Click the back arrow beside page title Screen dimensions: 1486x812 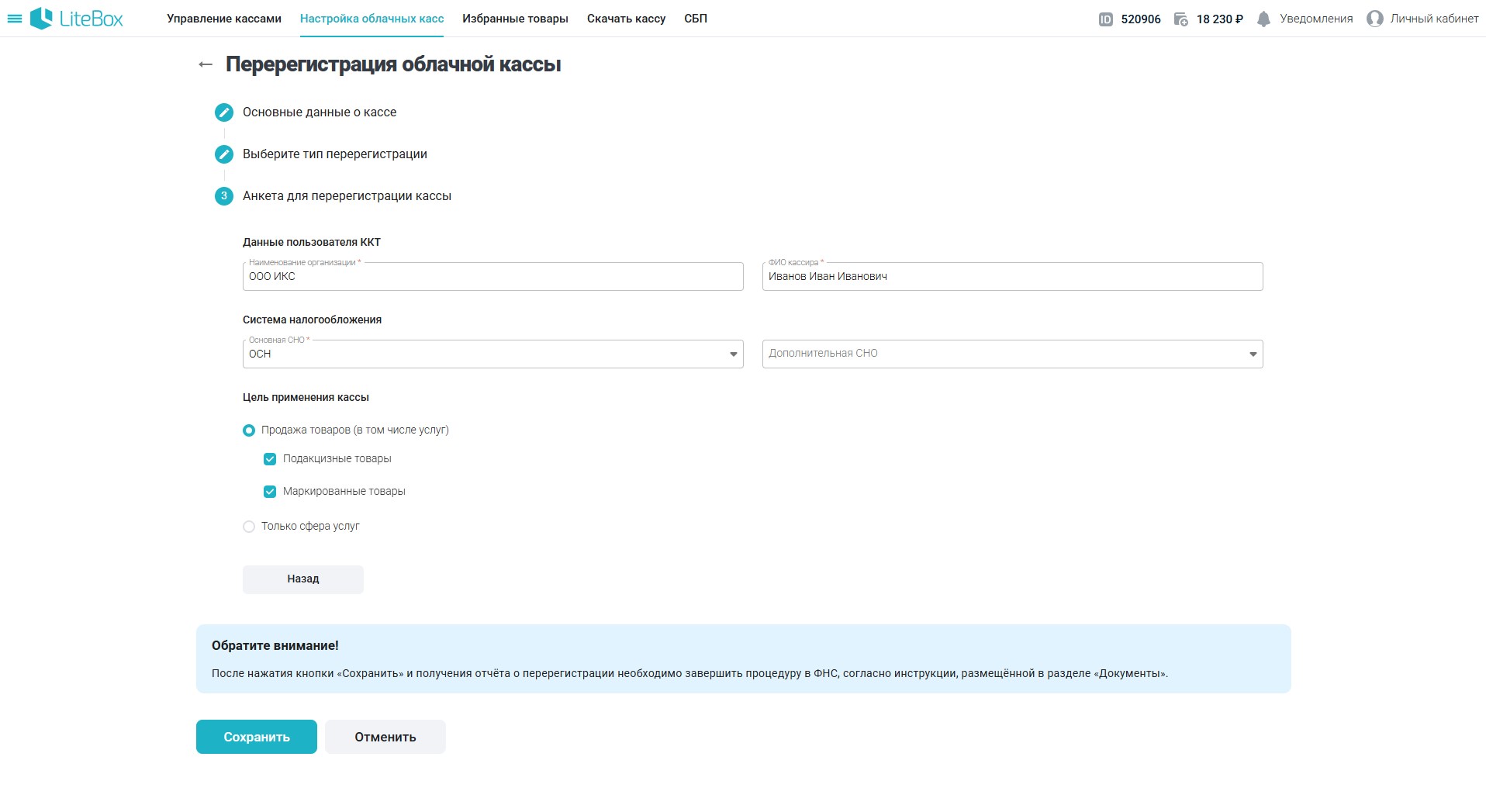pyautogui.click(x=206, y=64)
